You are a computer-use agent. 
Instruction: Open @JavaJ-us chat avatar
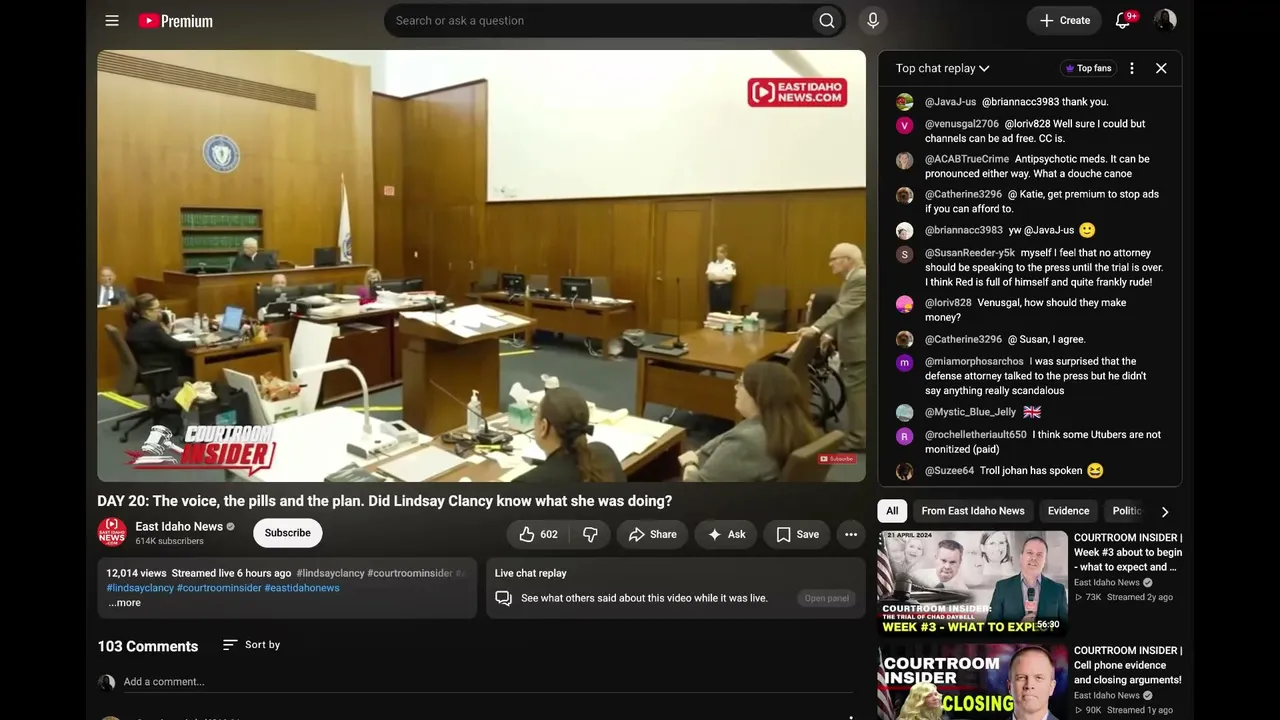[x=904, y=102]
